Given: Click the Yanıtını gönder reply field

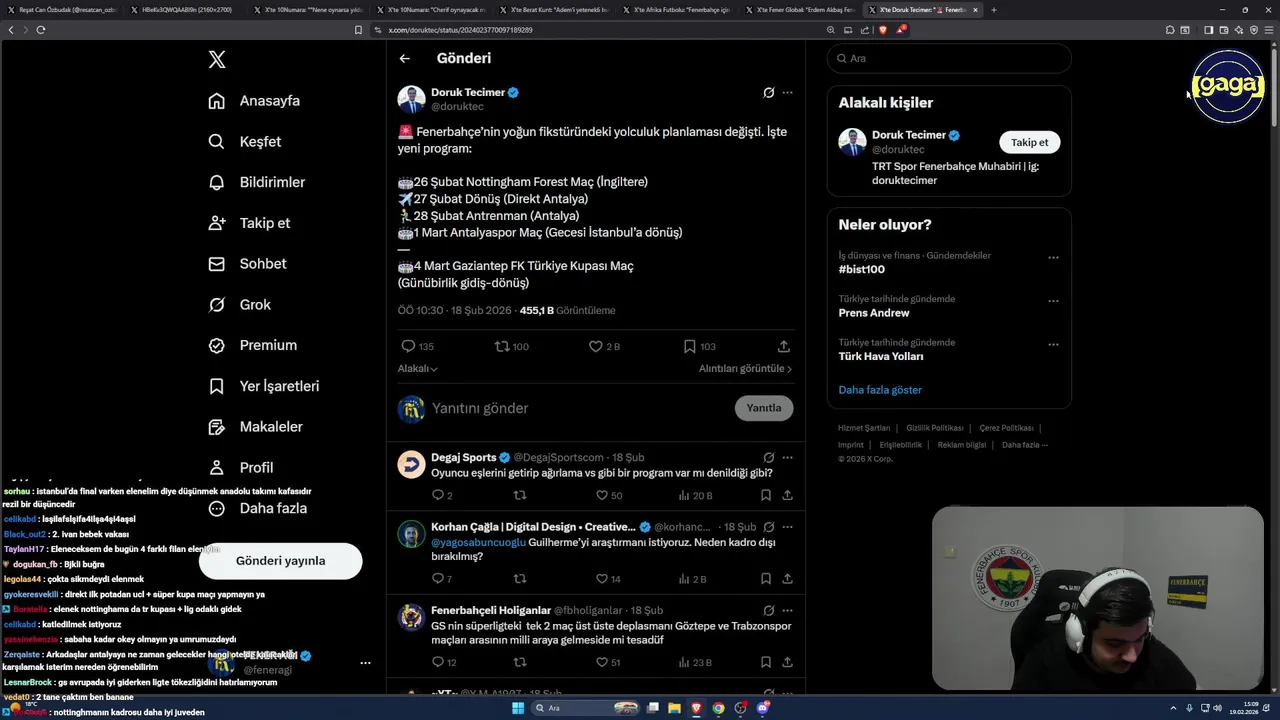Looking at the screenshot, I should point(580,408).
